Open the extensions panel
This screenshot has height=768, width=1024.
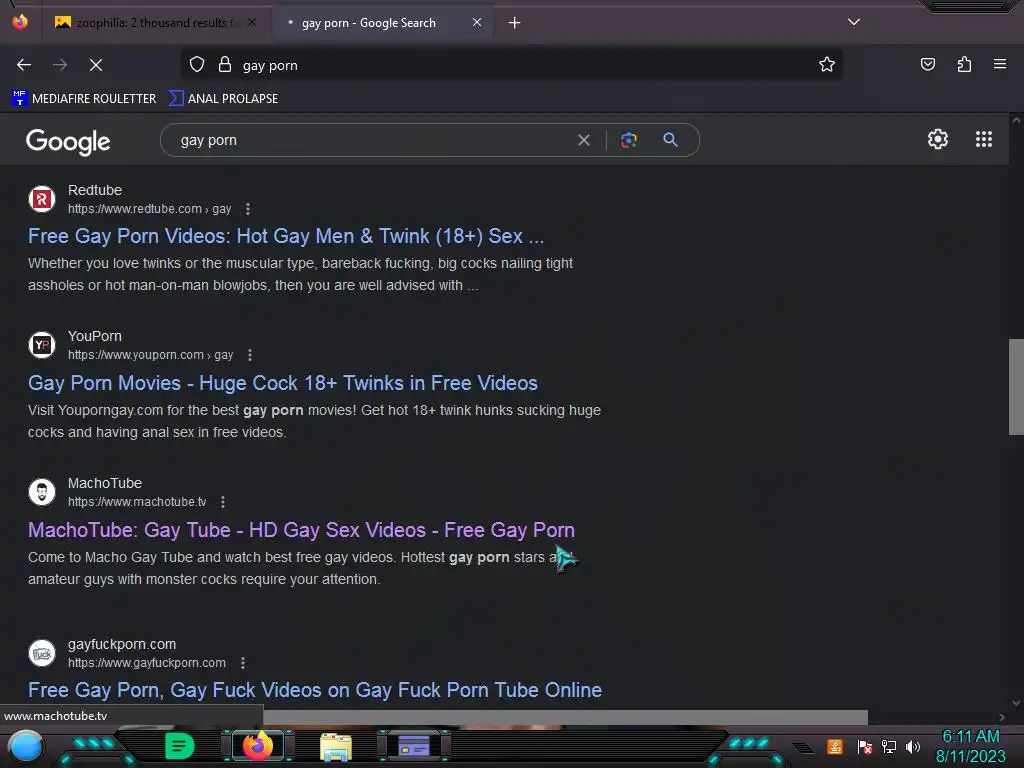964,65
